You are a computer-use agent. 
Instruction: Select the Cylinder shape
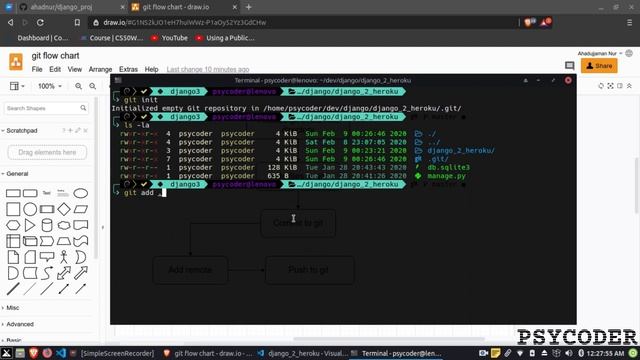point(47,225)
